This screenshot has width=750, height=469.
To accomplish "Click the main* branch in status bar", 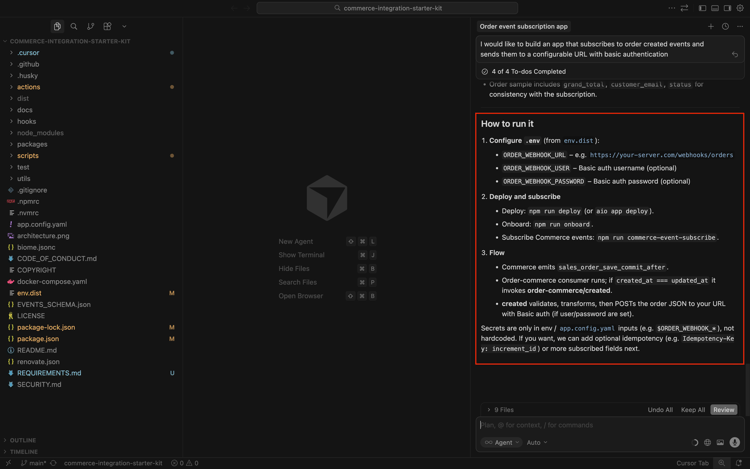I will tap(33, 463).
